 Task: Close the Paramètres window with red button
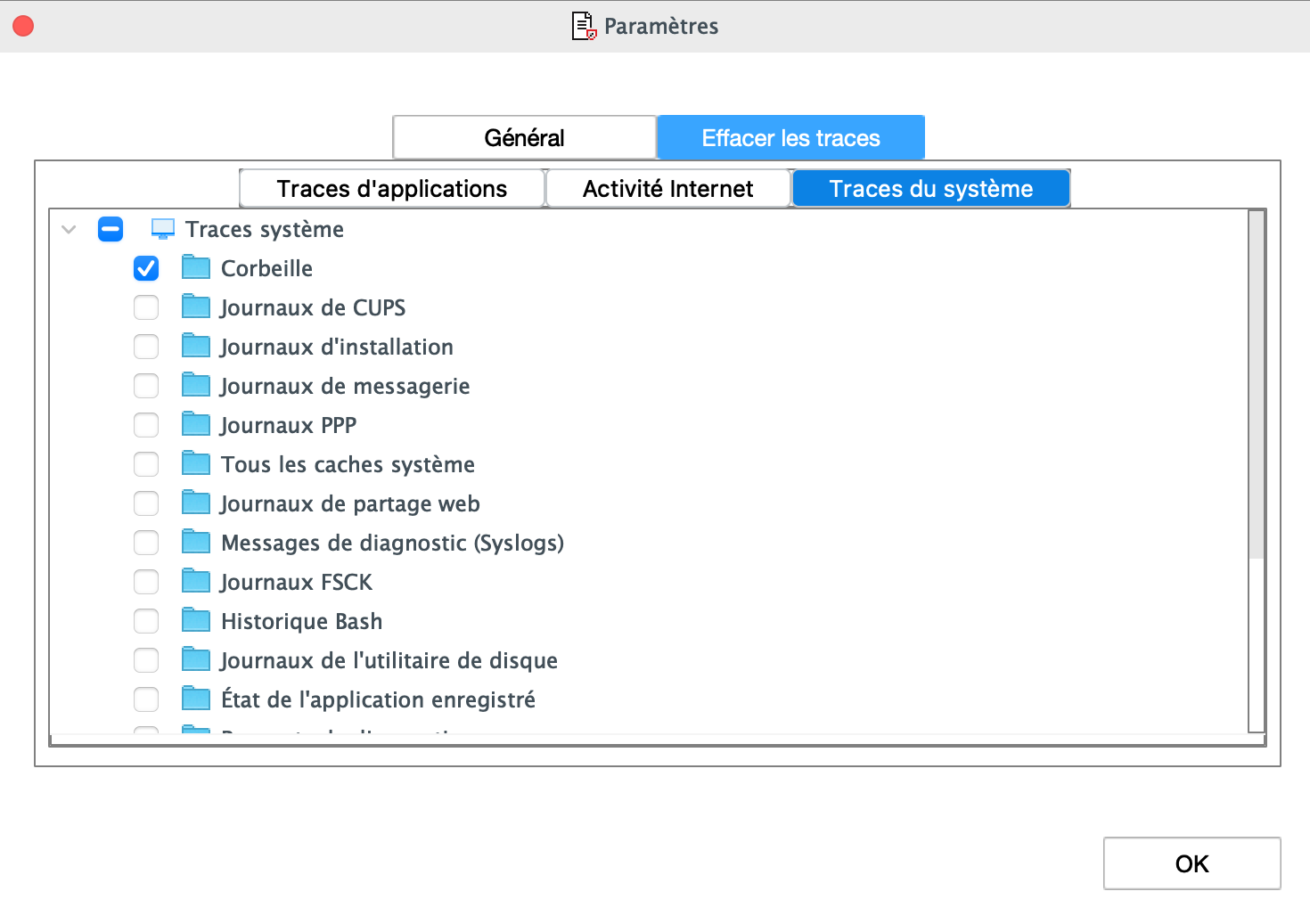(23, 26)
